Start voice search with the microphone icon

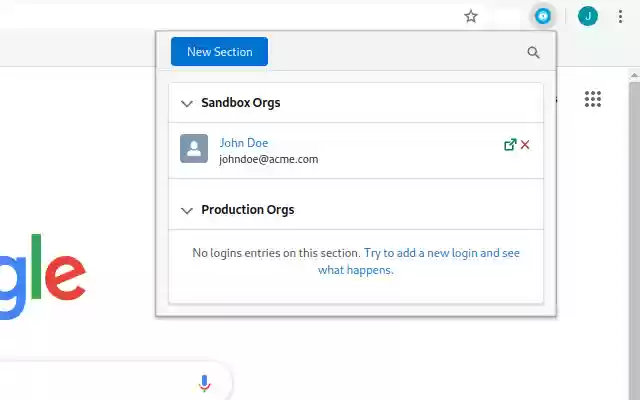(204, 383)
